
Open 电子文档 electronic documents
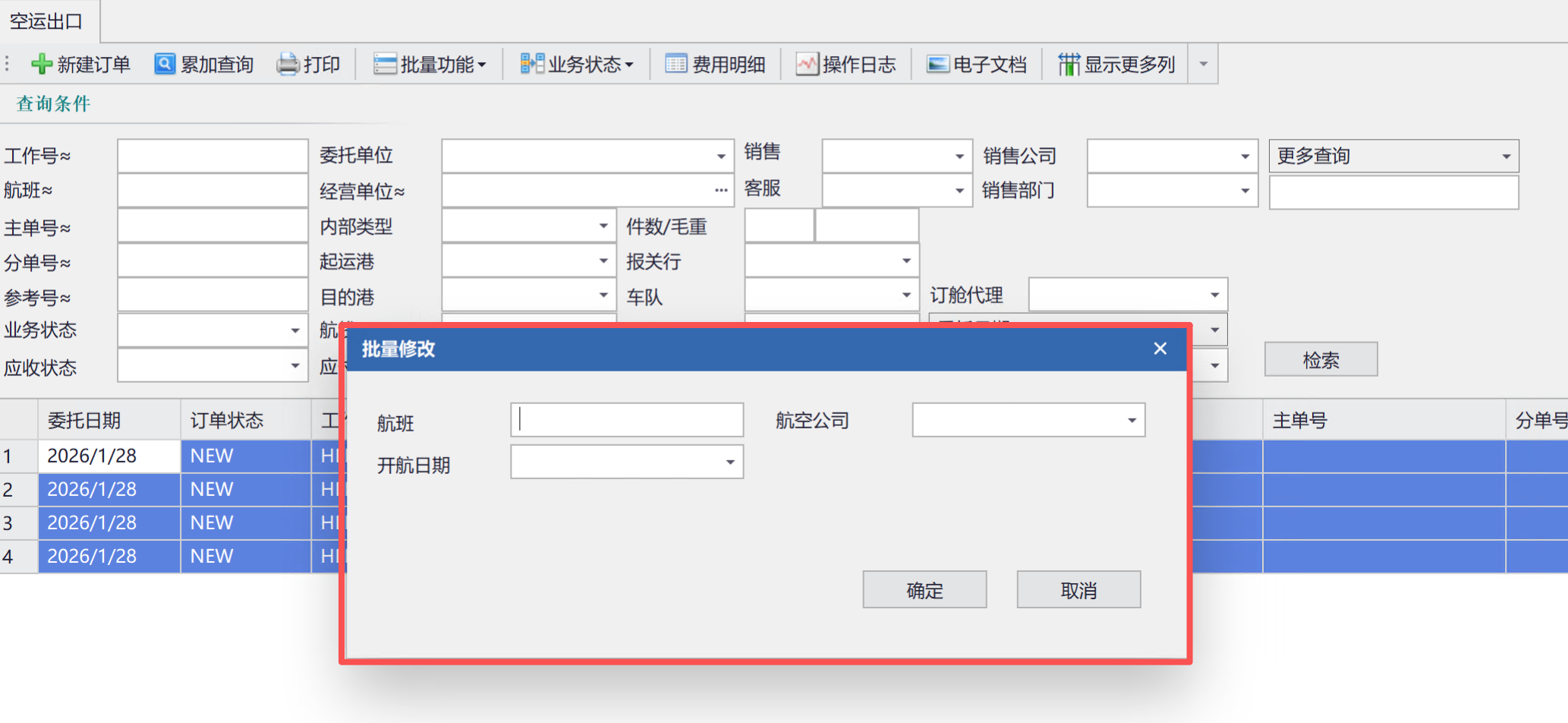[976, 64]
